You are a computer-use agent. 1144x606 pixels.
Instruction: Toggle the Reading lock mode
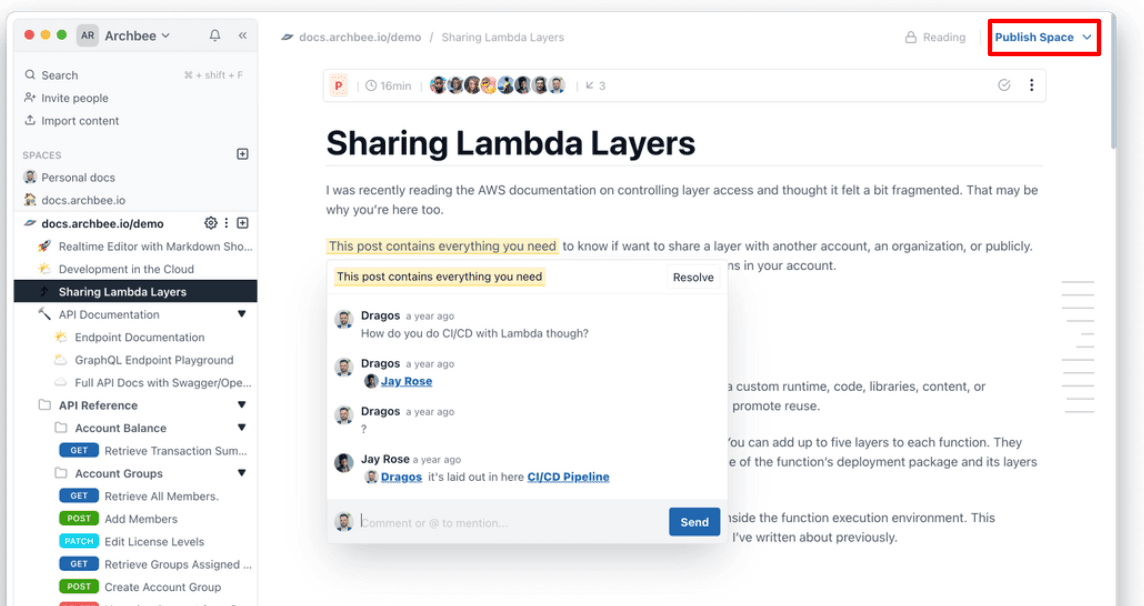pos(935,38)
